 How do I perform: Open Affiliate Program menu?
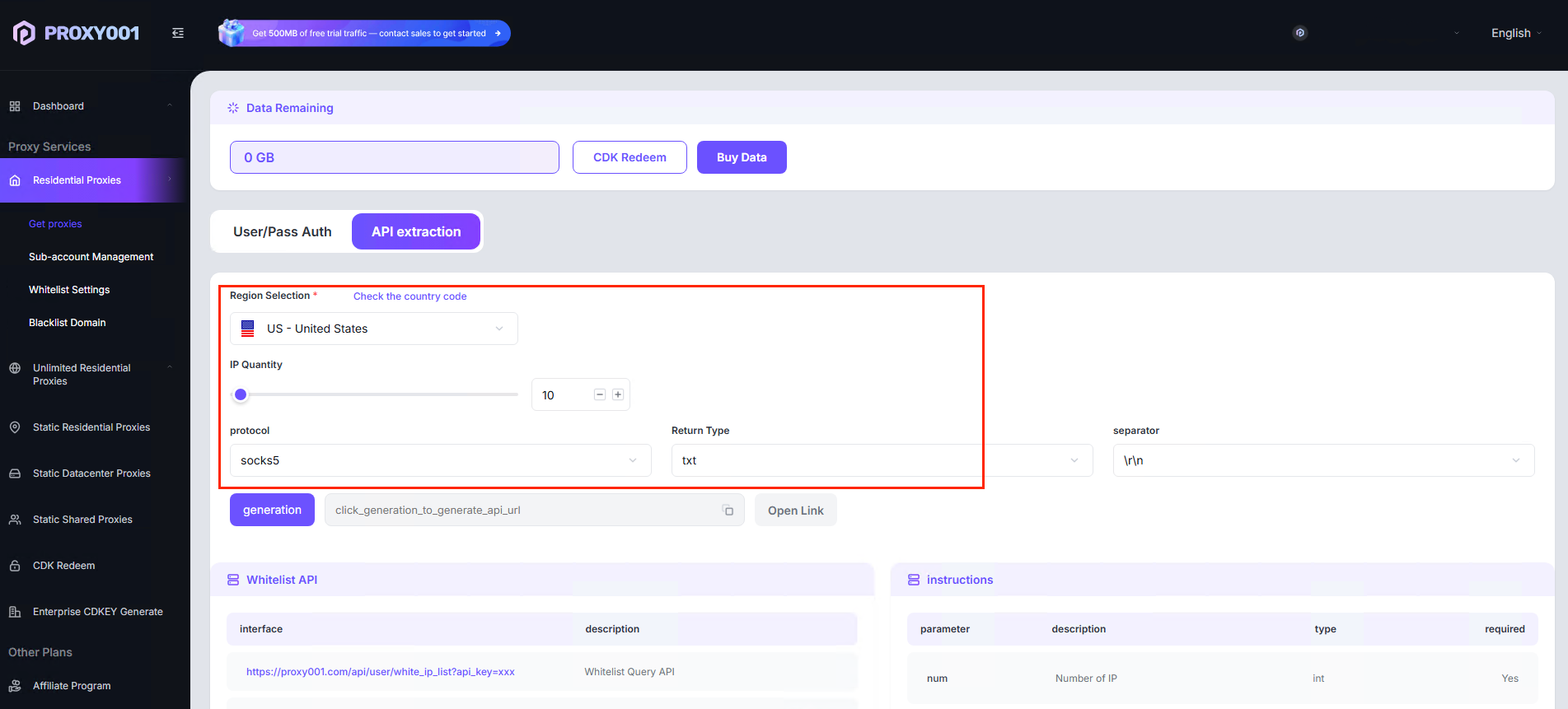72,686
